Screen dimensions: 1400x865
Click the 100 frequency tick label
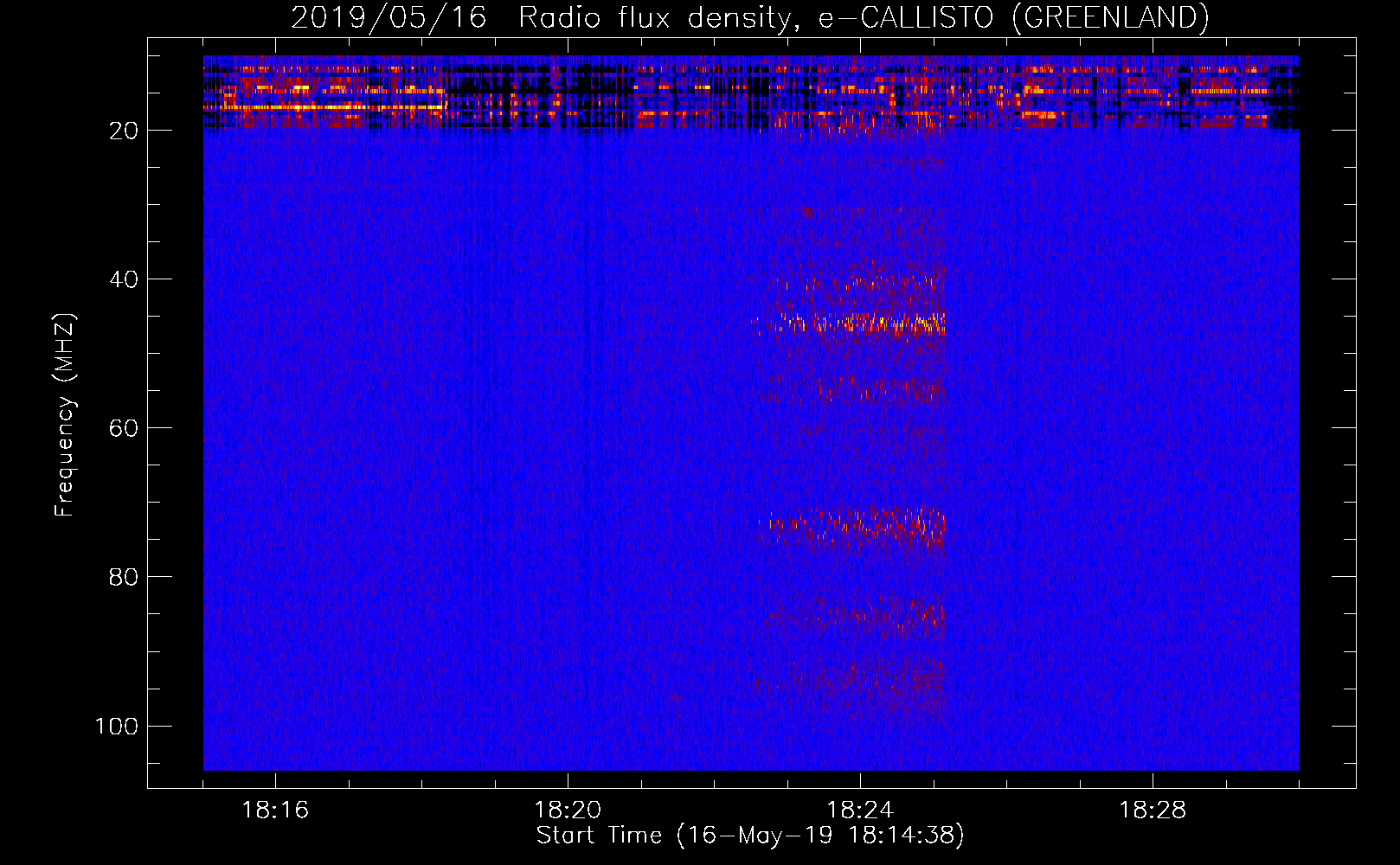[x=117, y=726]
